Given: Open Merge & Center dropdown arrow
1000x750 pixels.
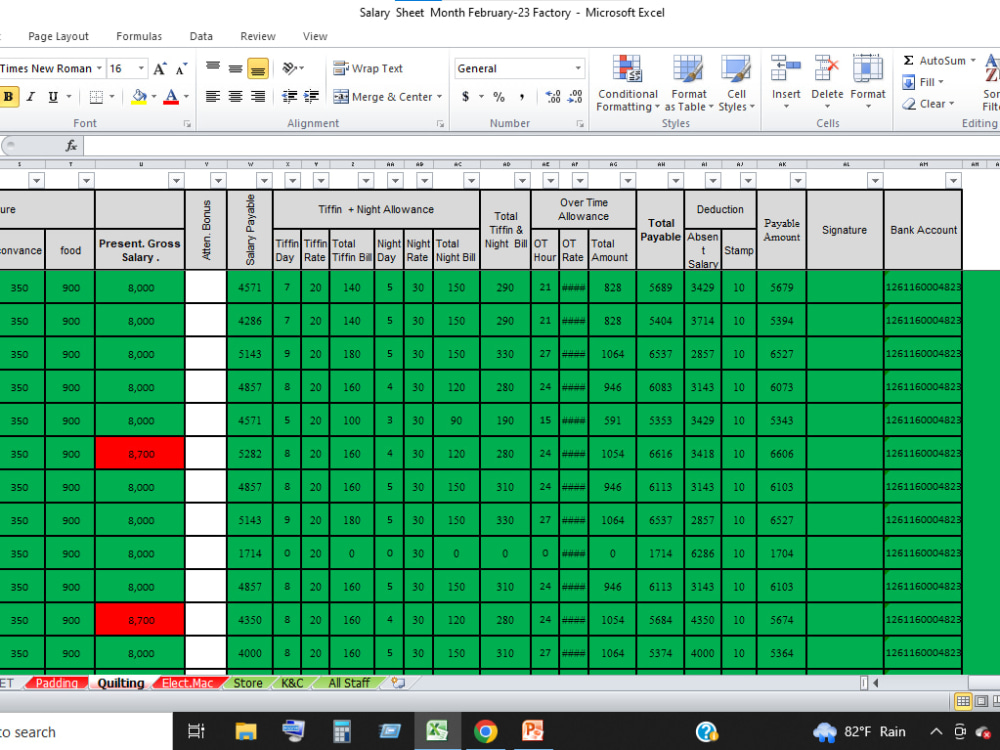Looking at the screenshot, I should tap(439, 97).
